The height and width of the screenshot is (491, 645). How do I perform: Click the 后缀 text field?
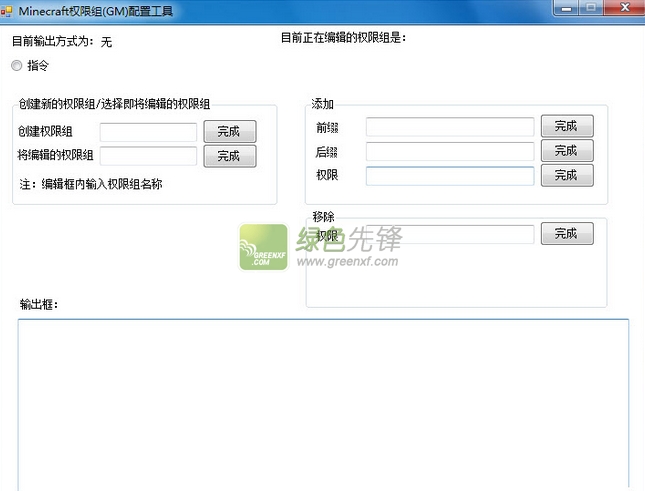[450, 151]
